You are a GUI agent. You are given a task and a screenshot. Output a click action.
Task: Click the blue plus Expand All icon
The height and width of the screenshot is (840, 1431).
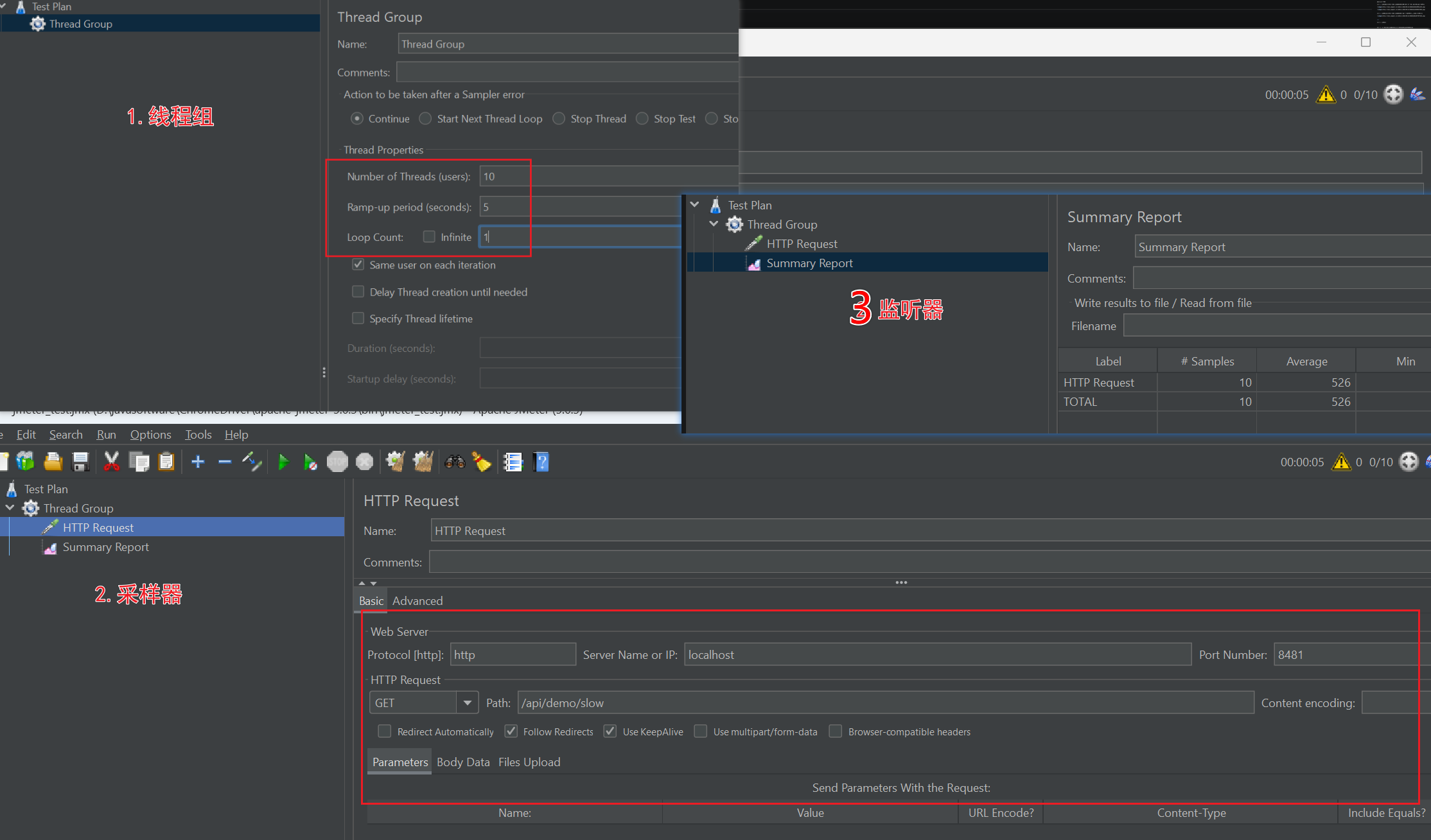click(x=198, y=462)
